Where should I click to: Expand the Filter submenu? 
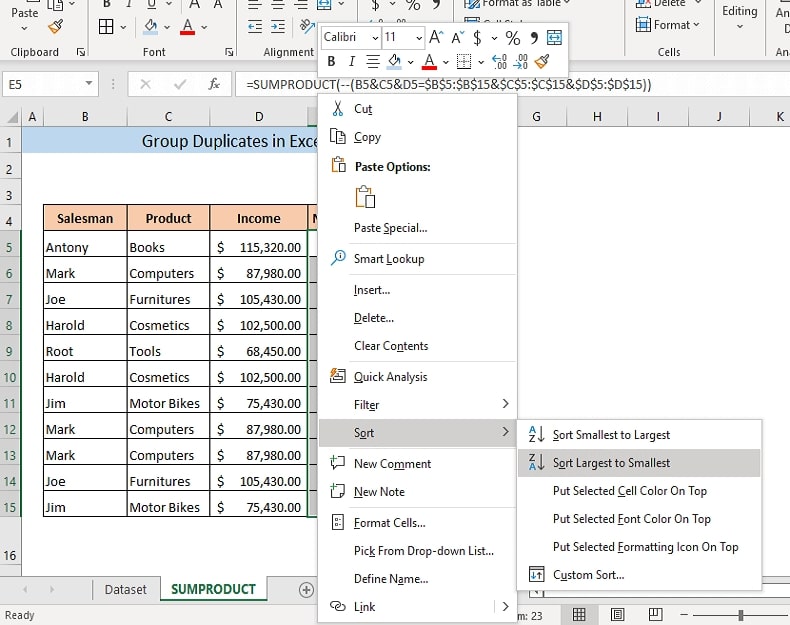point(418,404)
